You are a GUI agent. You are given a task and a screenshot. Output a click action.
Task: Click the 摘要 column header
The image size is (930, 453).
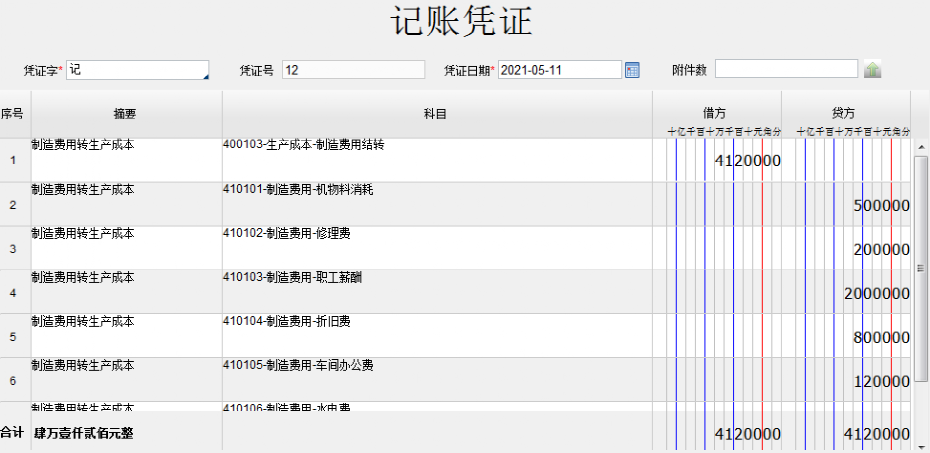(x=126, y=114)
